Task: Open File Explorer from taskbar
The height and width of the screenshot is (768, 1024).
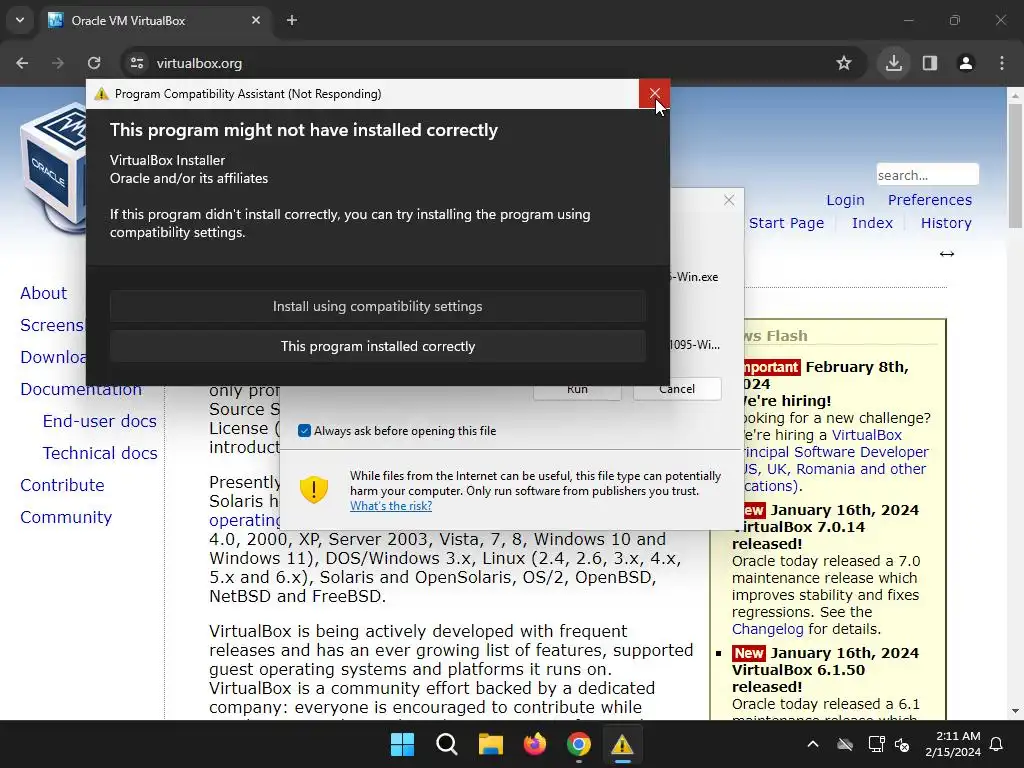Action: pyautogui.click(x=490, y=744)
